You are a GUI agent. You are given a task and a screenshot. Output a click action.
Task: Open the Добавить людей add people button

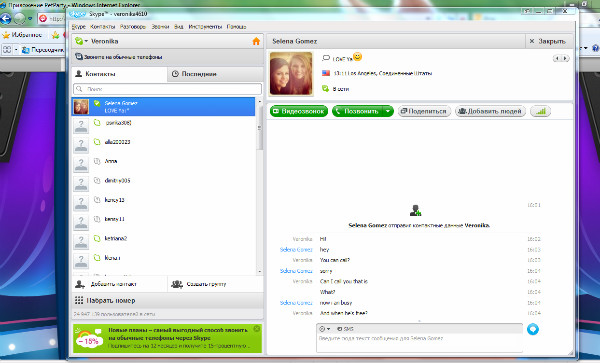point(490,111)
